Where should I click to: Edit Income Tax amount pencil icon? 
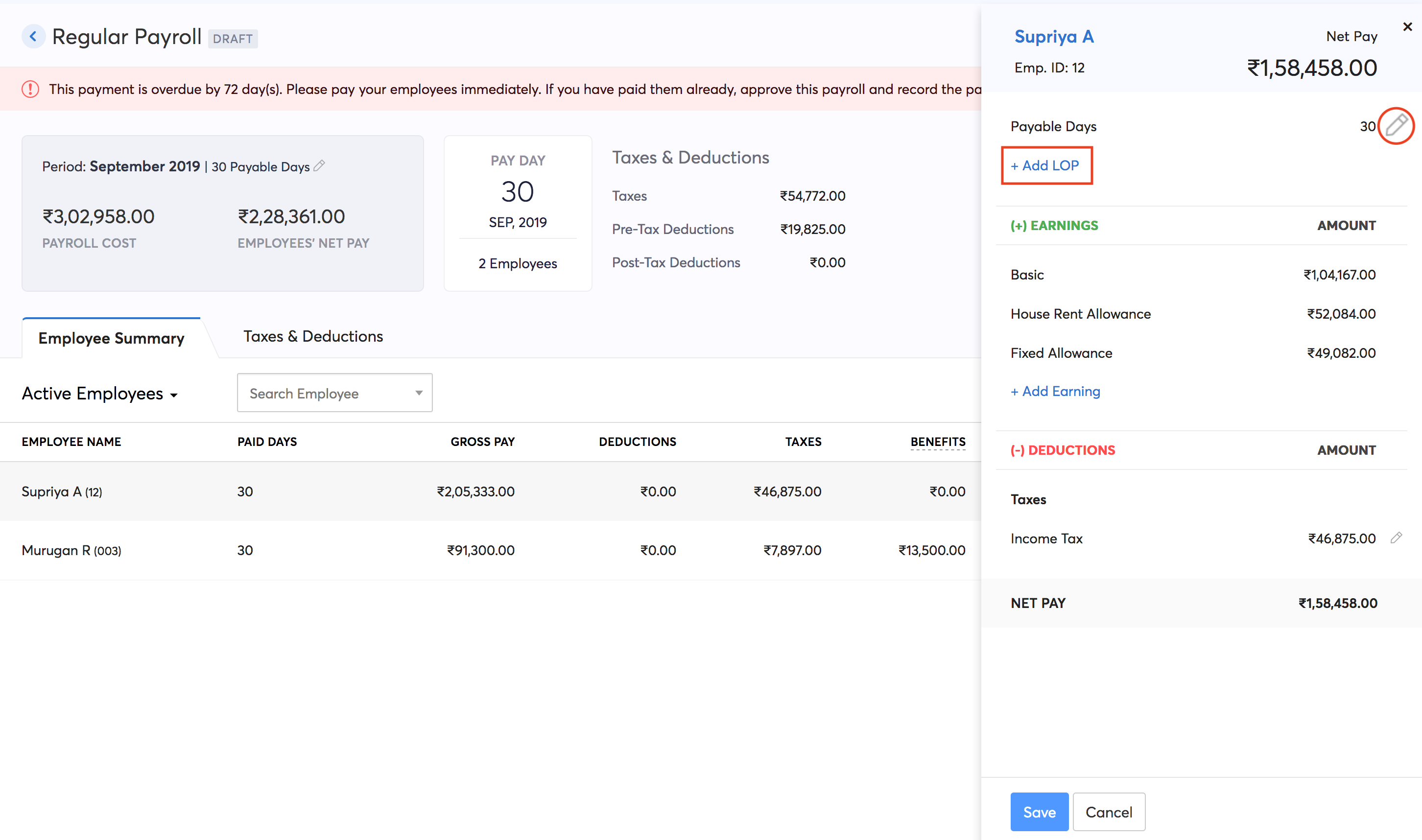1396,538
